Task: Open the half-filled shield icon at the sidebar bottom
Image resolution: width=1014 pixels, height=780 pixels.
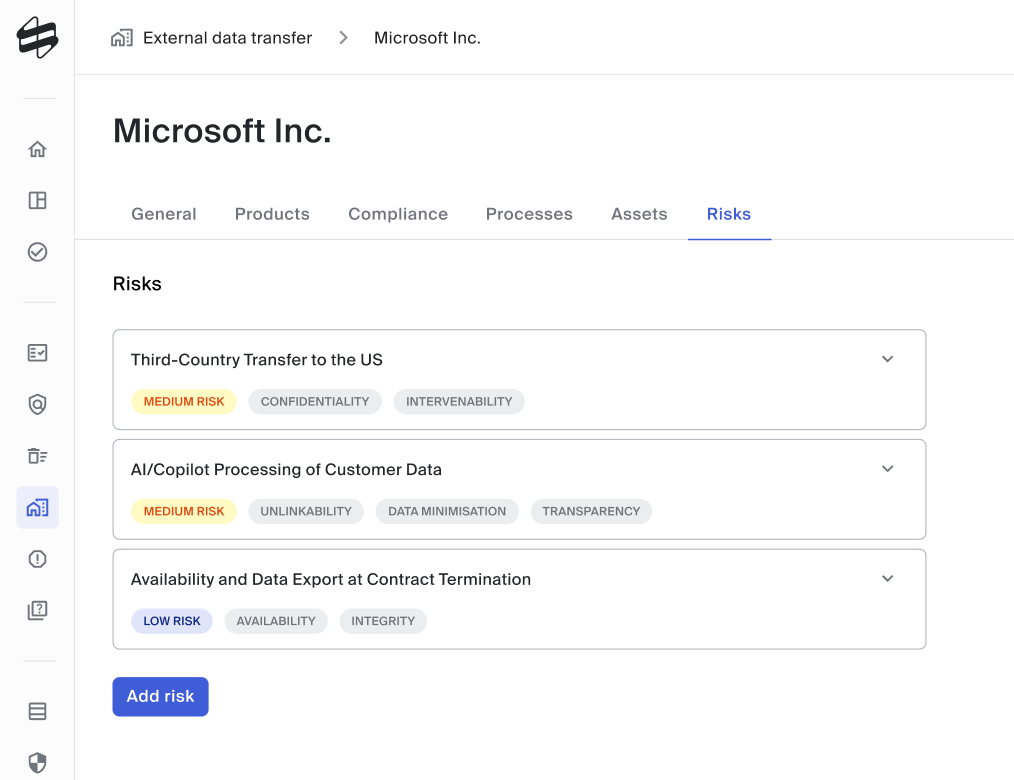Action: (38, 763)
